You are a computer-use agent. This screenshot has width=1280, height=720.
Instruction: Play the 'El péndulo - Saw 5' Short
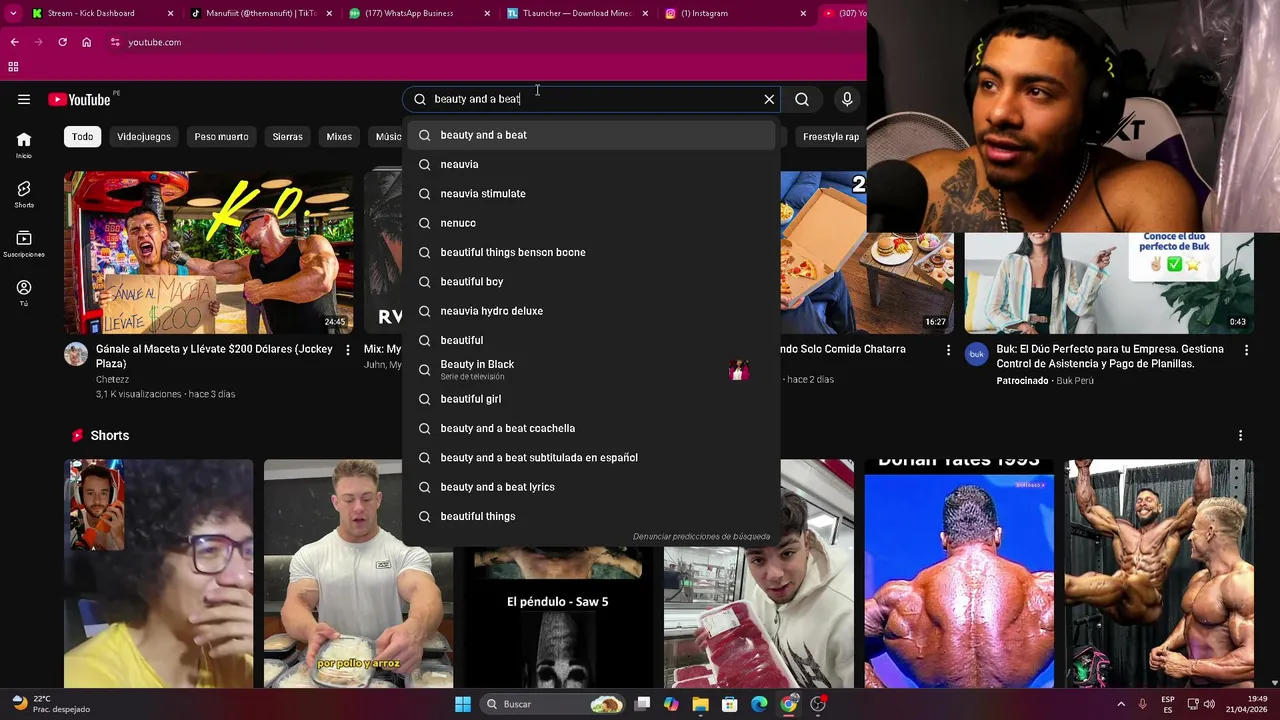tap(557, 617)
